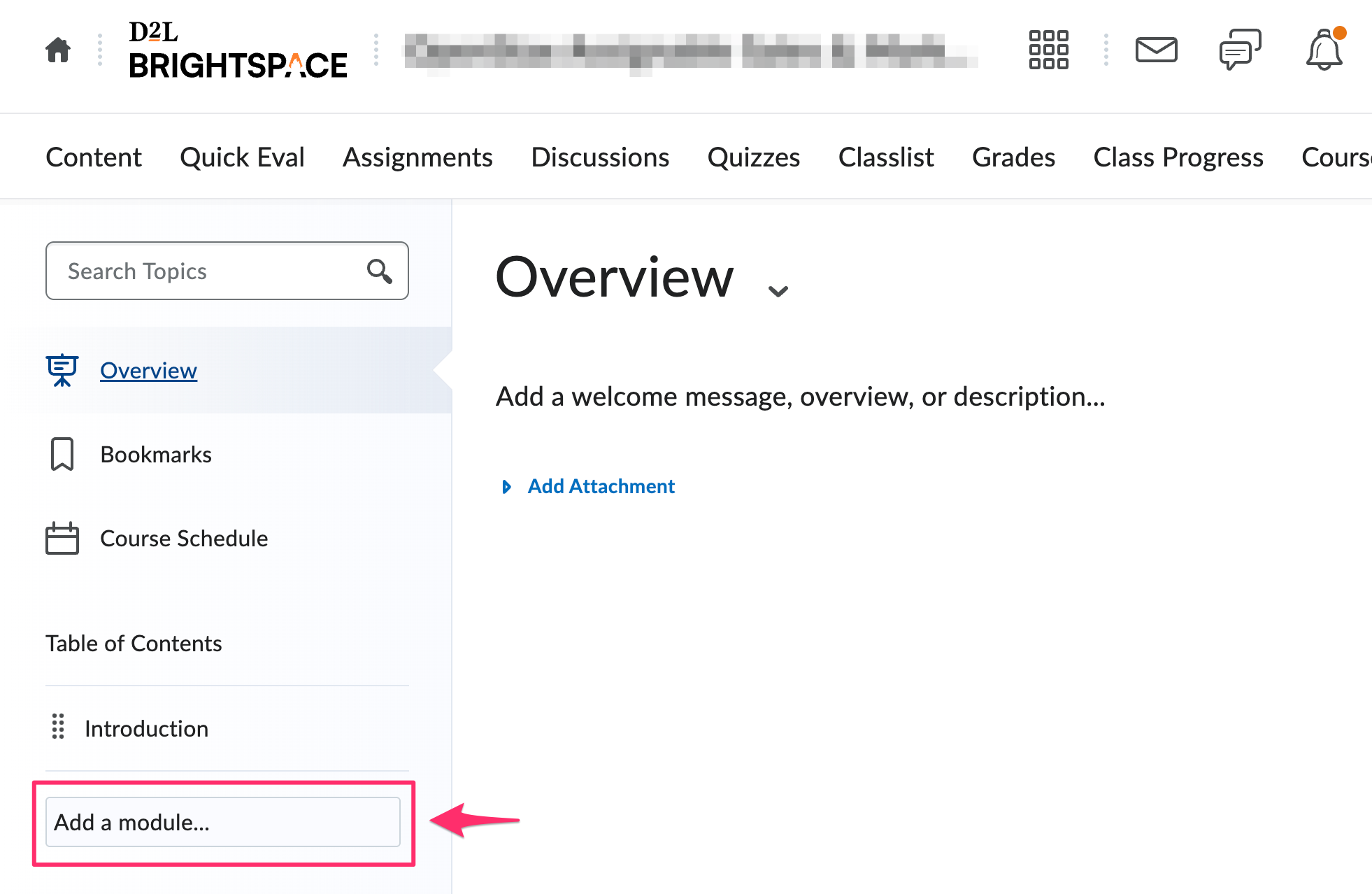Click the Overview presentation icon in sidebar
Image resolution: width=1372 pixels, height=894 pixels.
point(62,370)
